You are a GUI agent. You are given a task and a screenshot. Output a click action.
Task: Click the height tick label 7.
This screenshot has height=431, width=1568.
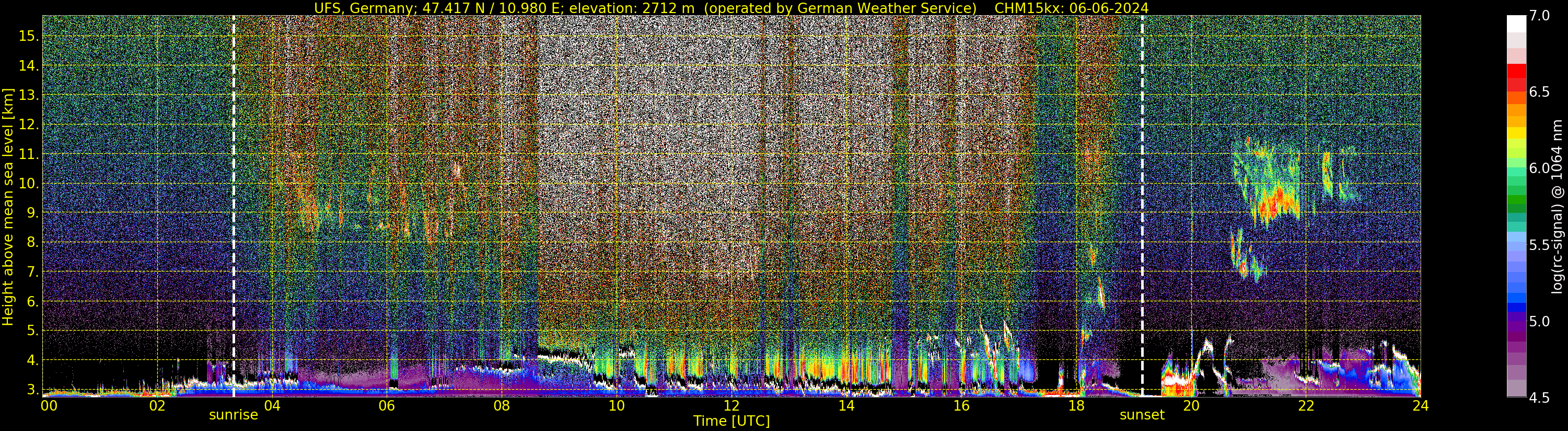click(x=32, y=272)
